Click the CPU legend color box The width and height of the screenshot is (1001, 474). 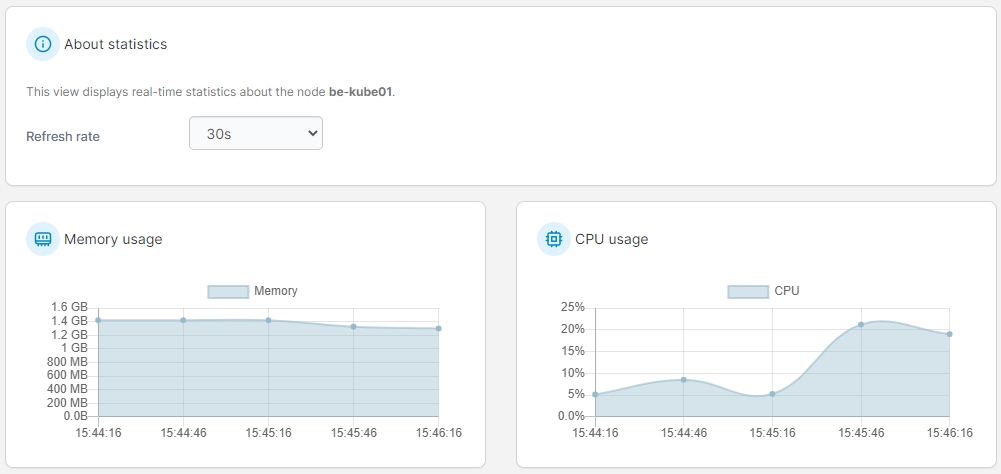coord(747,291)
